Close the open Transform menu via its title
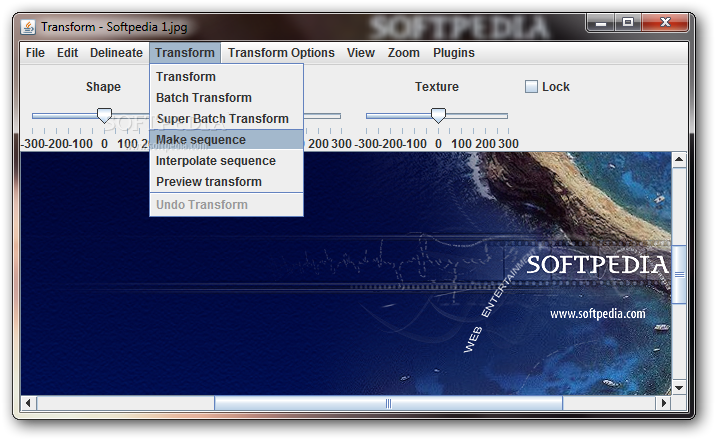 tap(185, 53)
